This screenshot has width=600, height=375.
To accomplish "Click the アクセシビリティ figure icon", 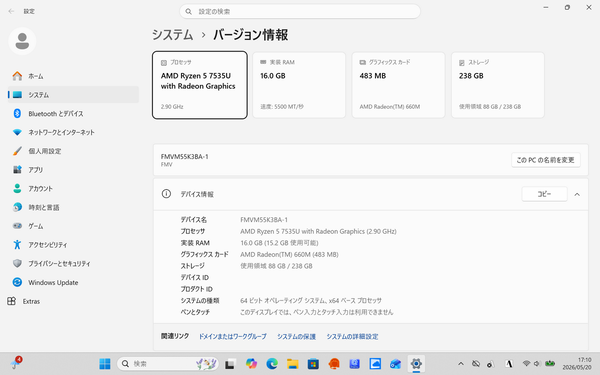I will coord(17,245).
